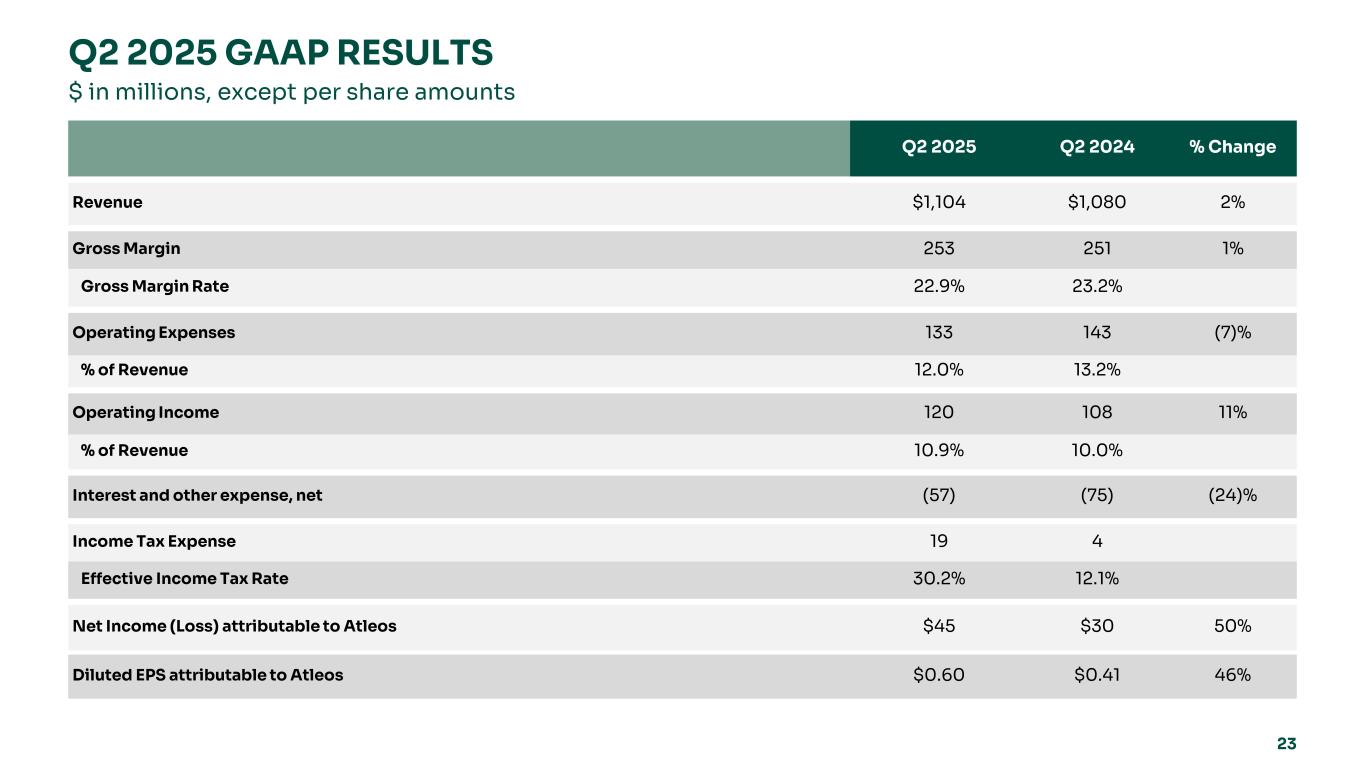Screen dimensions: 1365x768
Task: Click the slide page number 23
Action: click(1286, 743)
